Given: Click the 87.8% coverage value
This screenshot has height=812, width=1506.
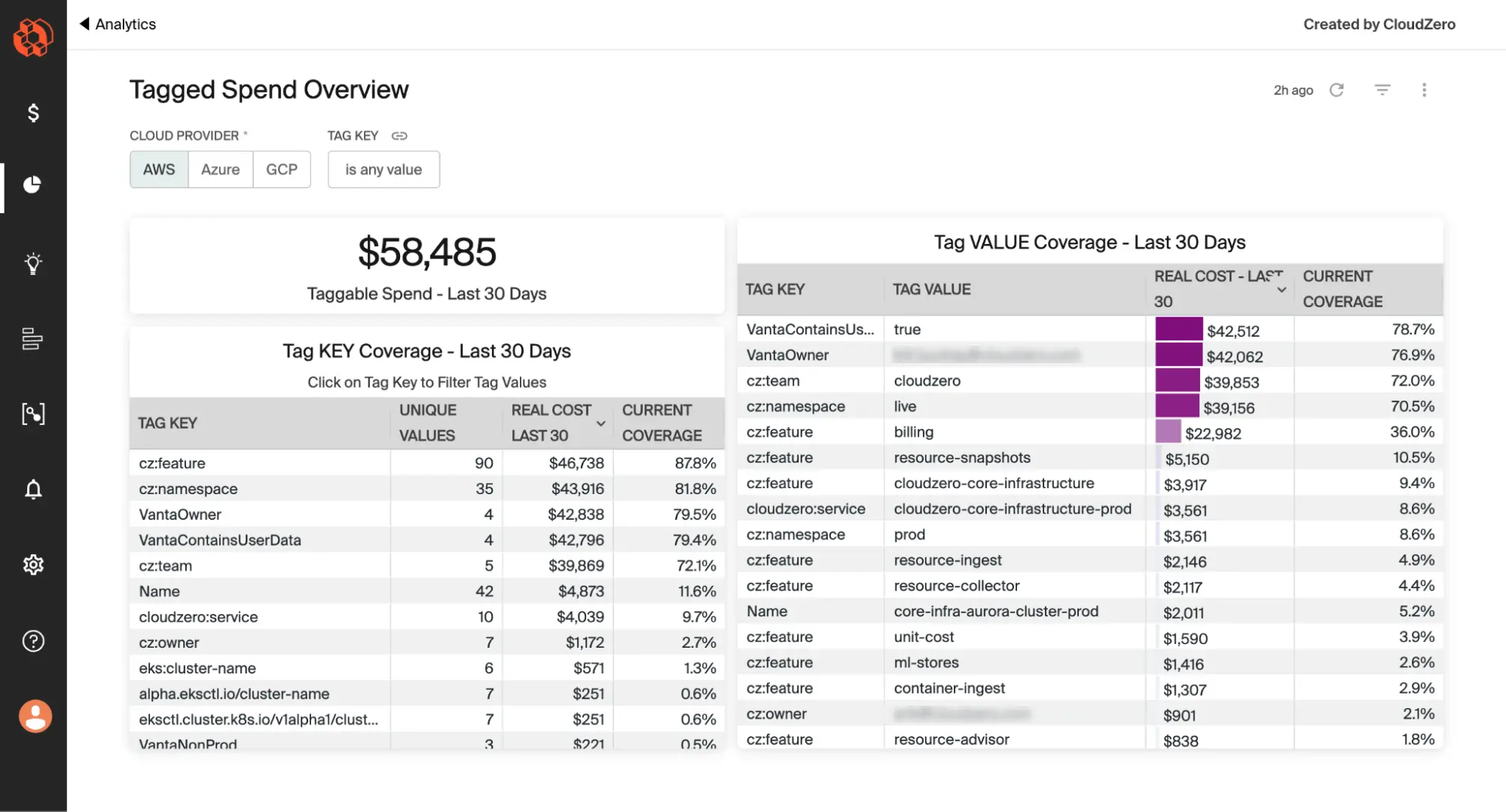Looking at the screenshot, I should click(x=695, y=463).
